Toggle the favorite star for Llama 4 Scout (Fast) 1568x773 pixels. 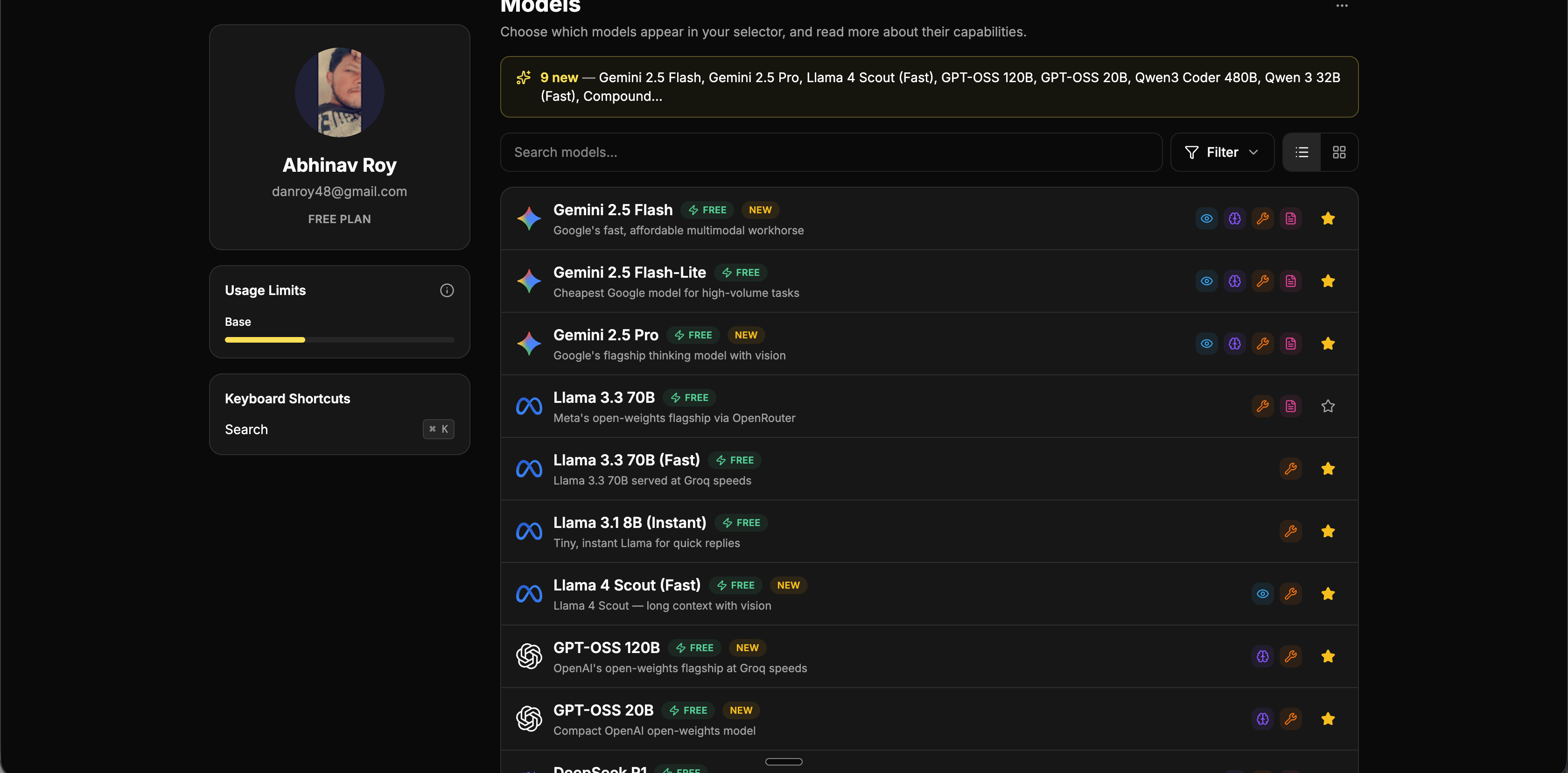pos(1328,594)
